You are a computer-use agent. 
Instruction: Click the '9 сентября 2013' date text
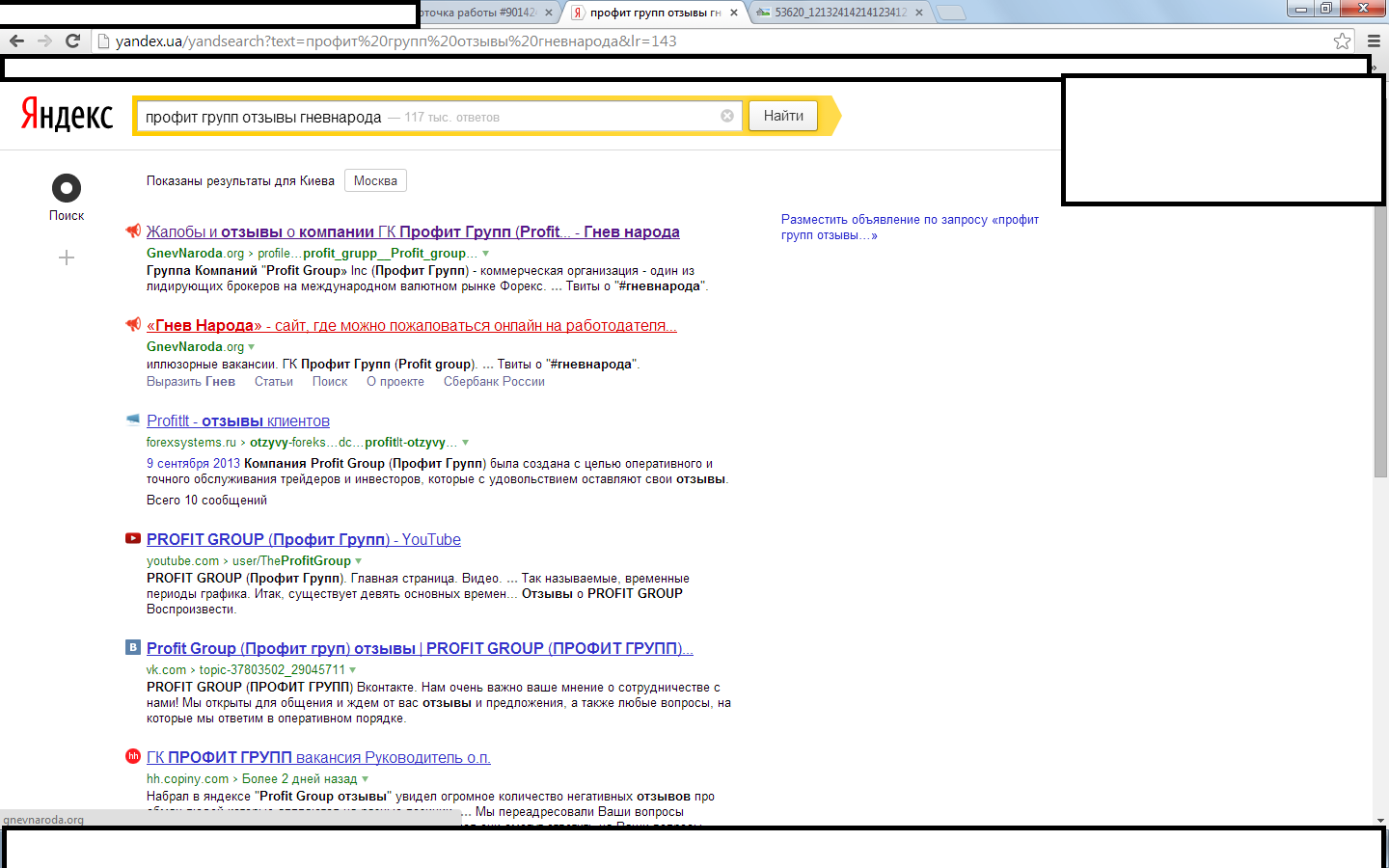pos(193,464)
